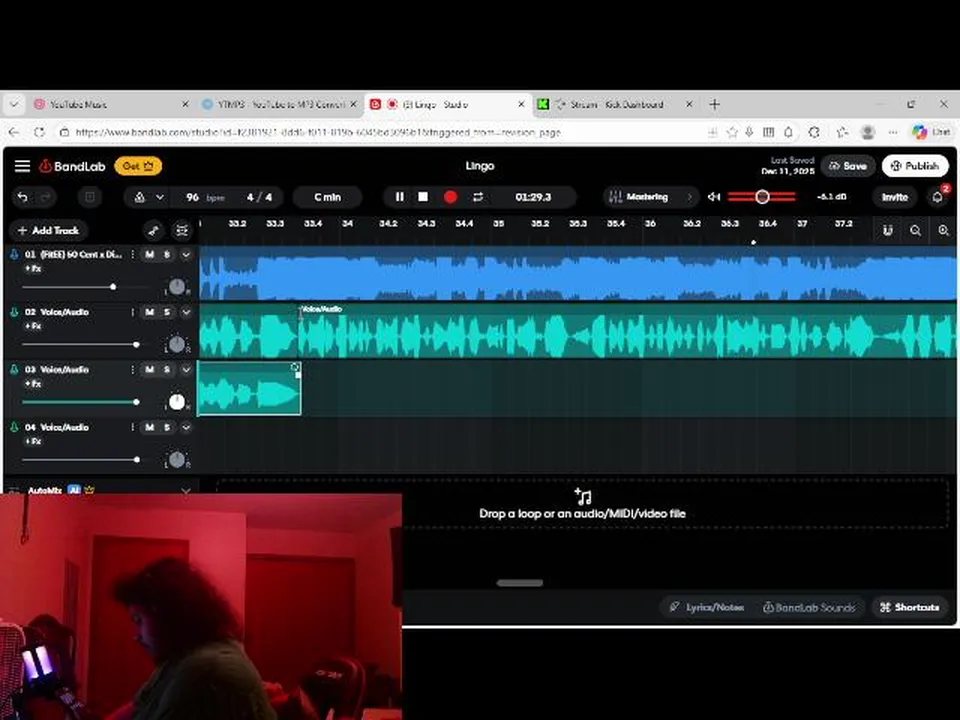Toggle loop cycle mode
Image resolution: width=960 pixels, height=720 pixels.
pyautogui.click(x=478, y=197)
